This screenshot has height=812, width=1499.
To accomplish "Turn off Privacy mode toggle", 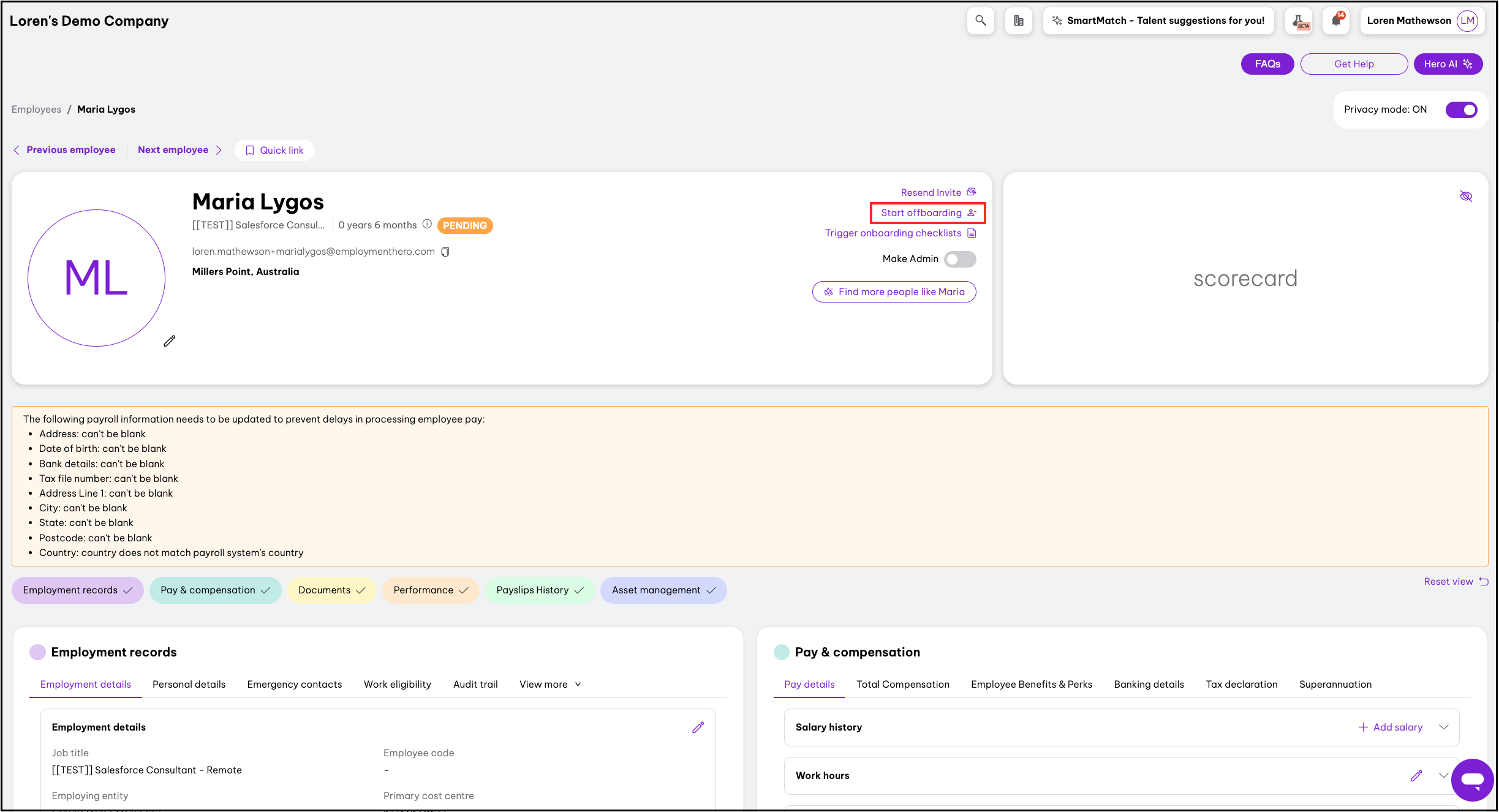I will (x=1461, y=110).
